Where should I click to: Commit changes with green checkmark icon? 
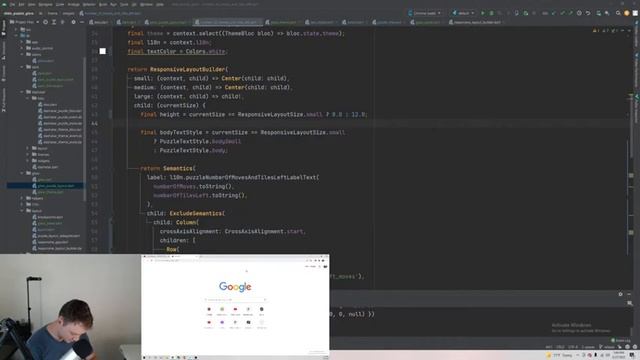point(562,13)
